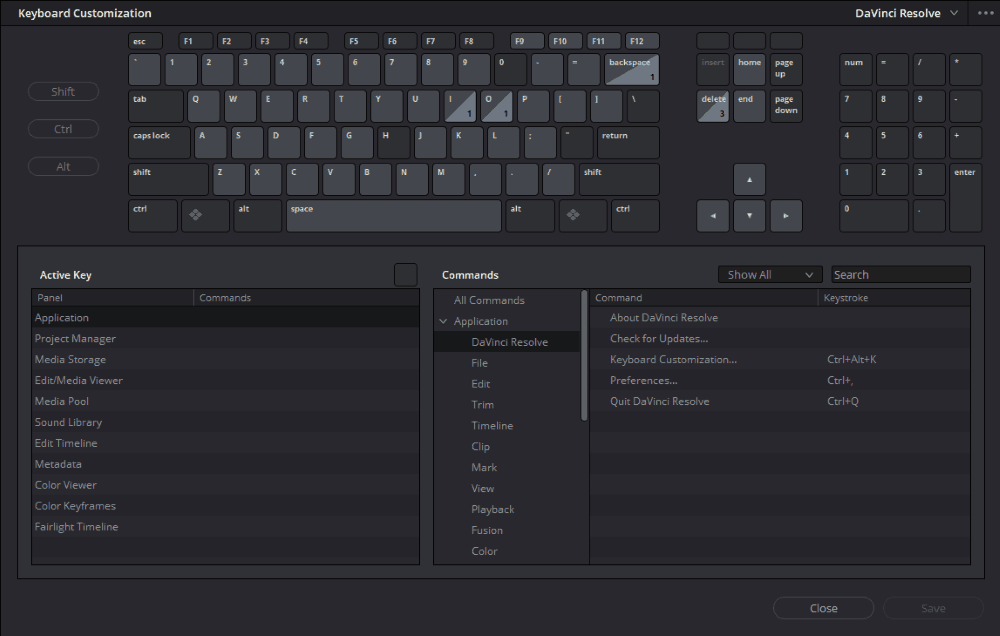Select All Commands in the commands tree
Screen dimensions: 1000x636
click(x=489, y=300)
